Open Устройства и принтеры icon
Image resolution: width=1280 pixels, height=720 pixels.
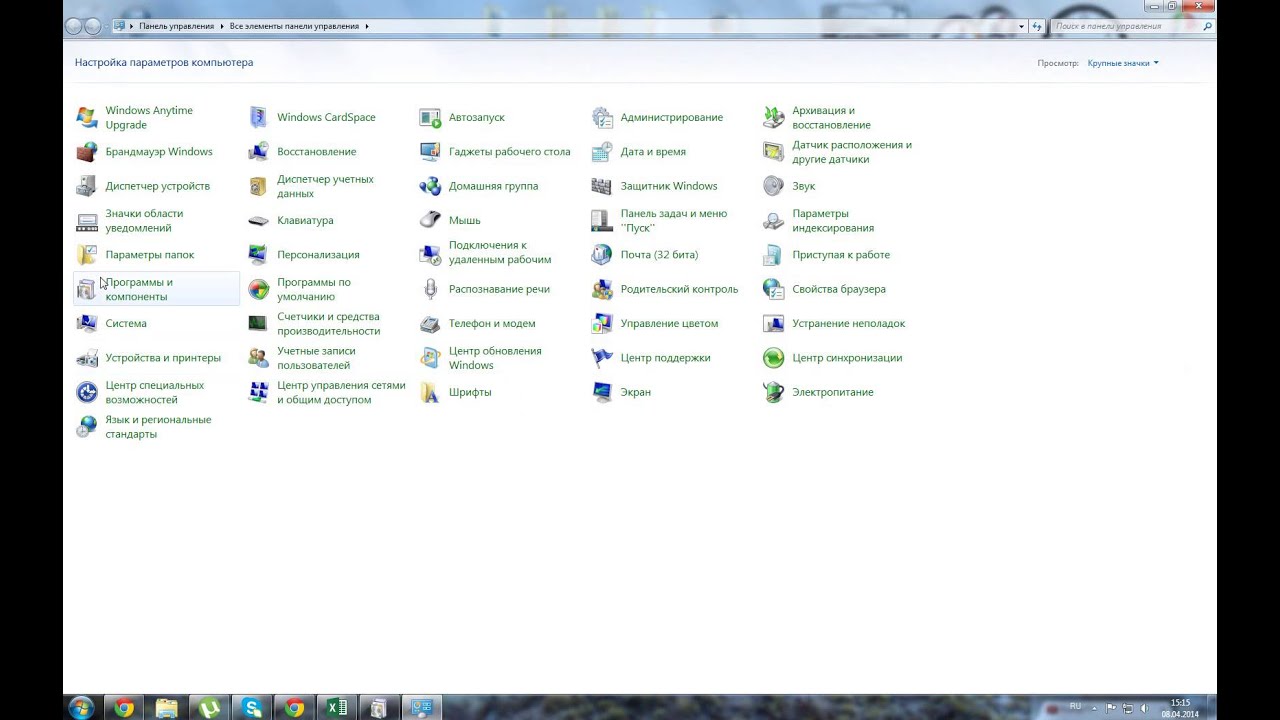pyautogui.click(x=87, y=358)
